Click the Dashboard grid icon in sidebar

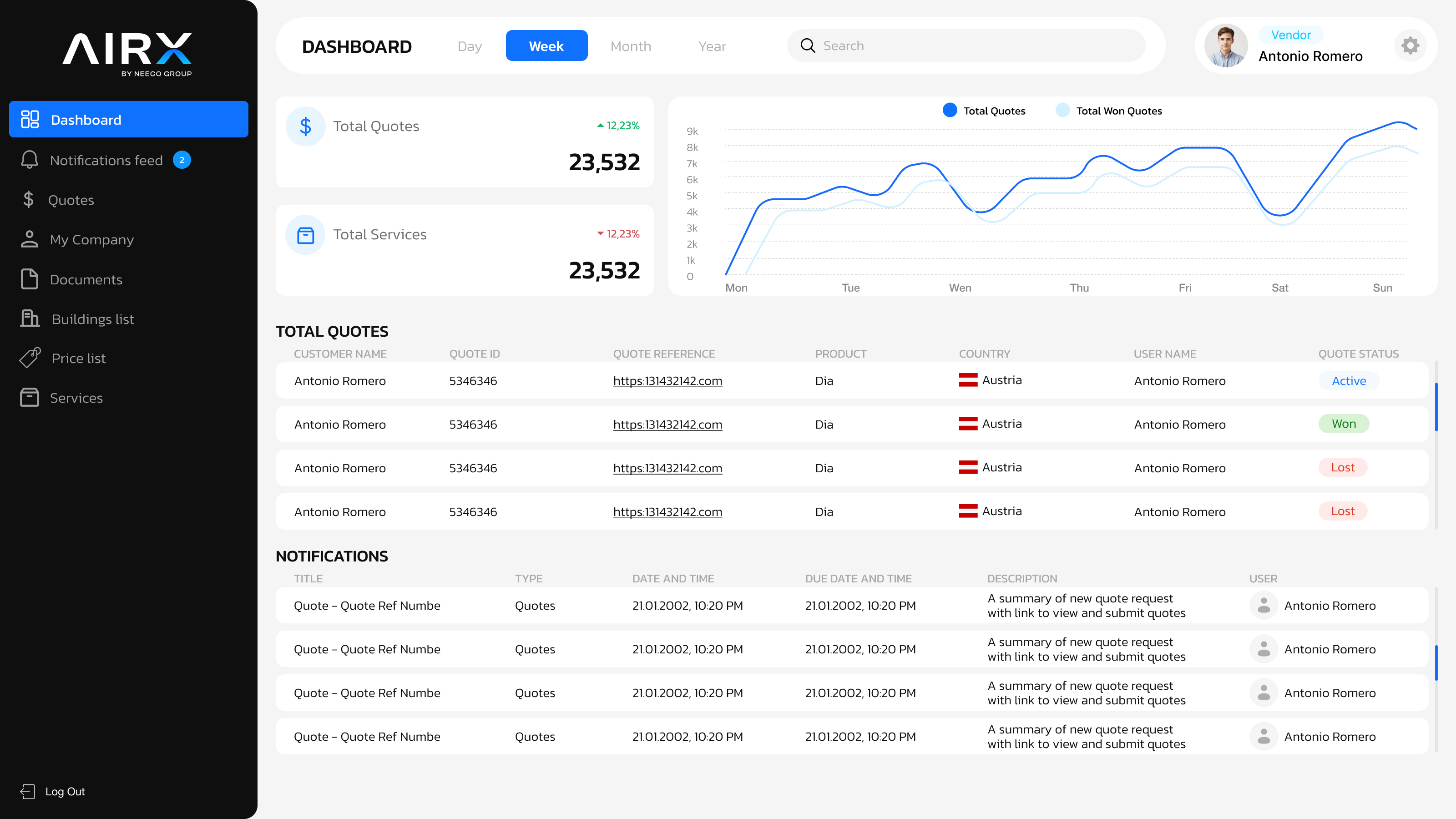[x=30, y=119]
